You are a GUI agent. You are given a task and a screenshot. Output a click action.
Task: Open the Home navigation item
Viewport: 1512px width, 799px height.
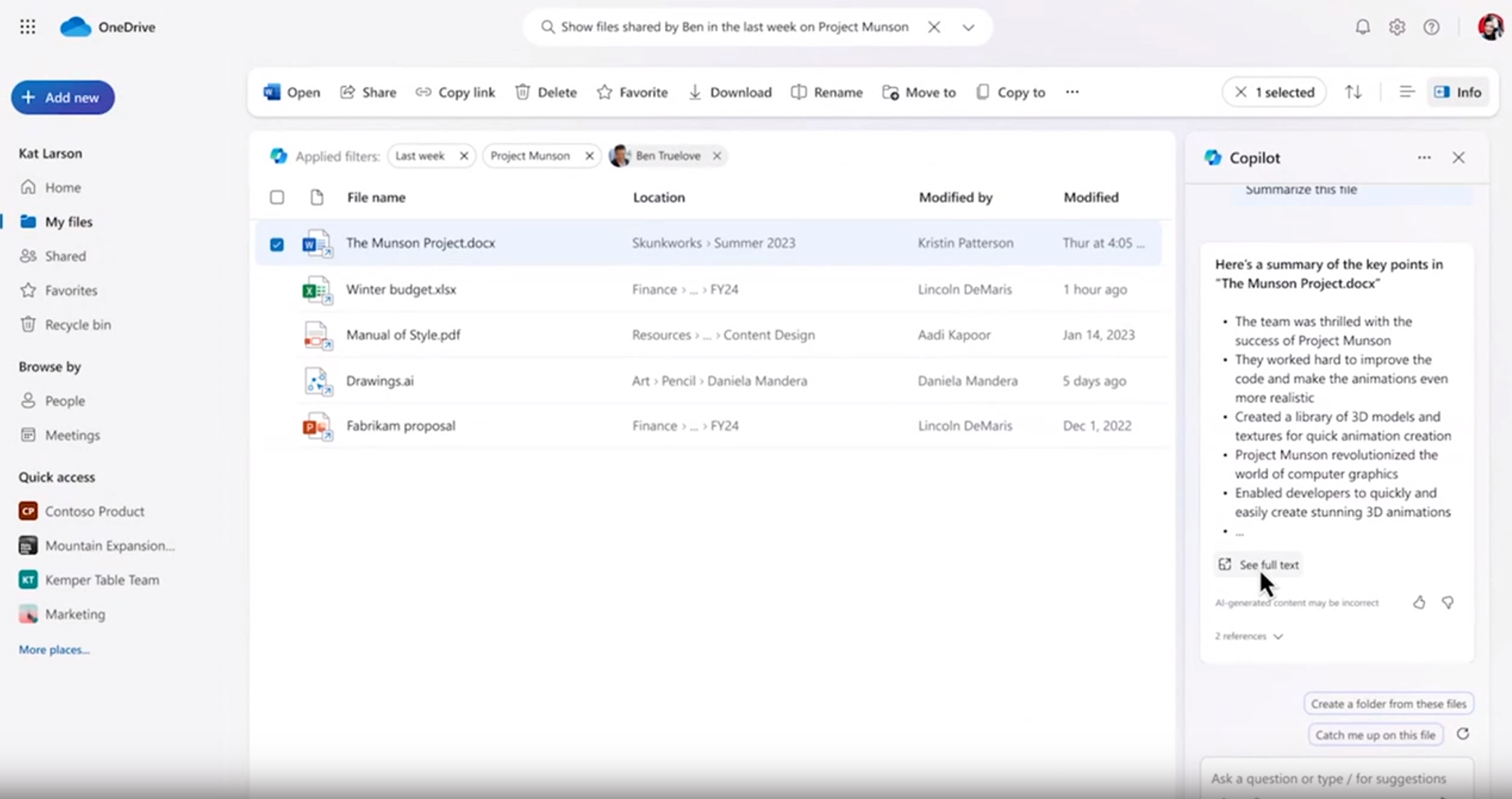(x=63, y=187)
